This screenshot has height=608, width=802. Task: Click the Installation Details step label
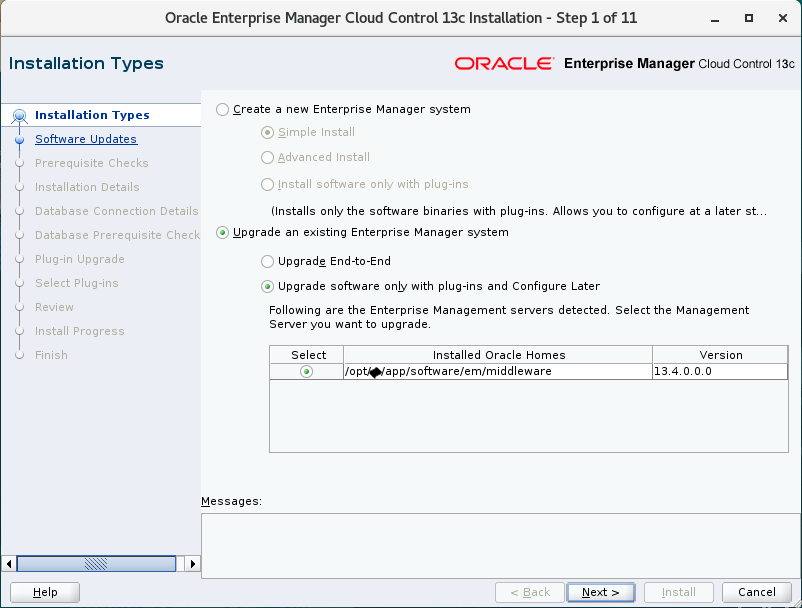pyautogui.click(x=87, y=187)
